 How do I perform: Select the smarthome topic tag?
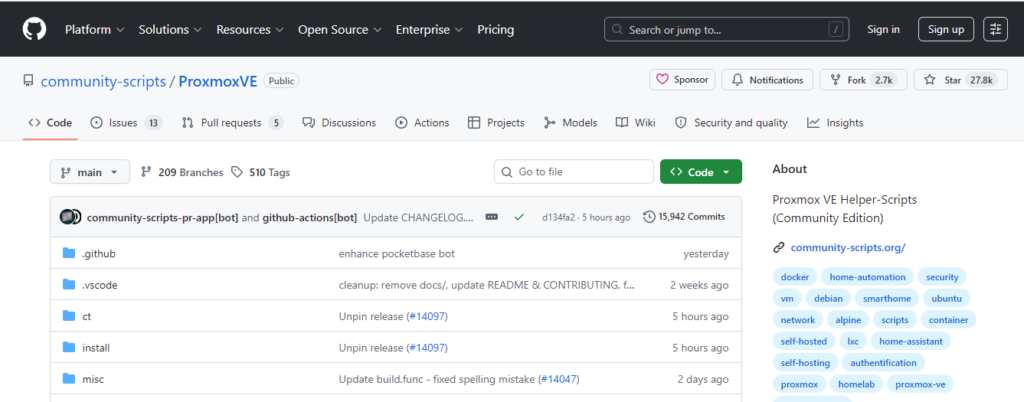pos(886,298)
